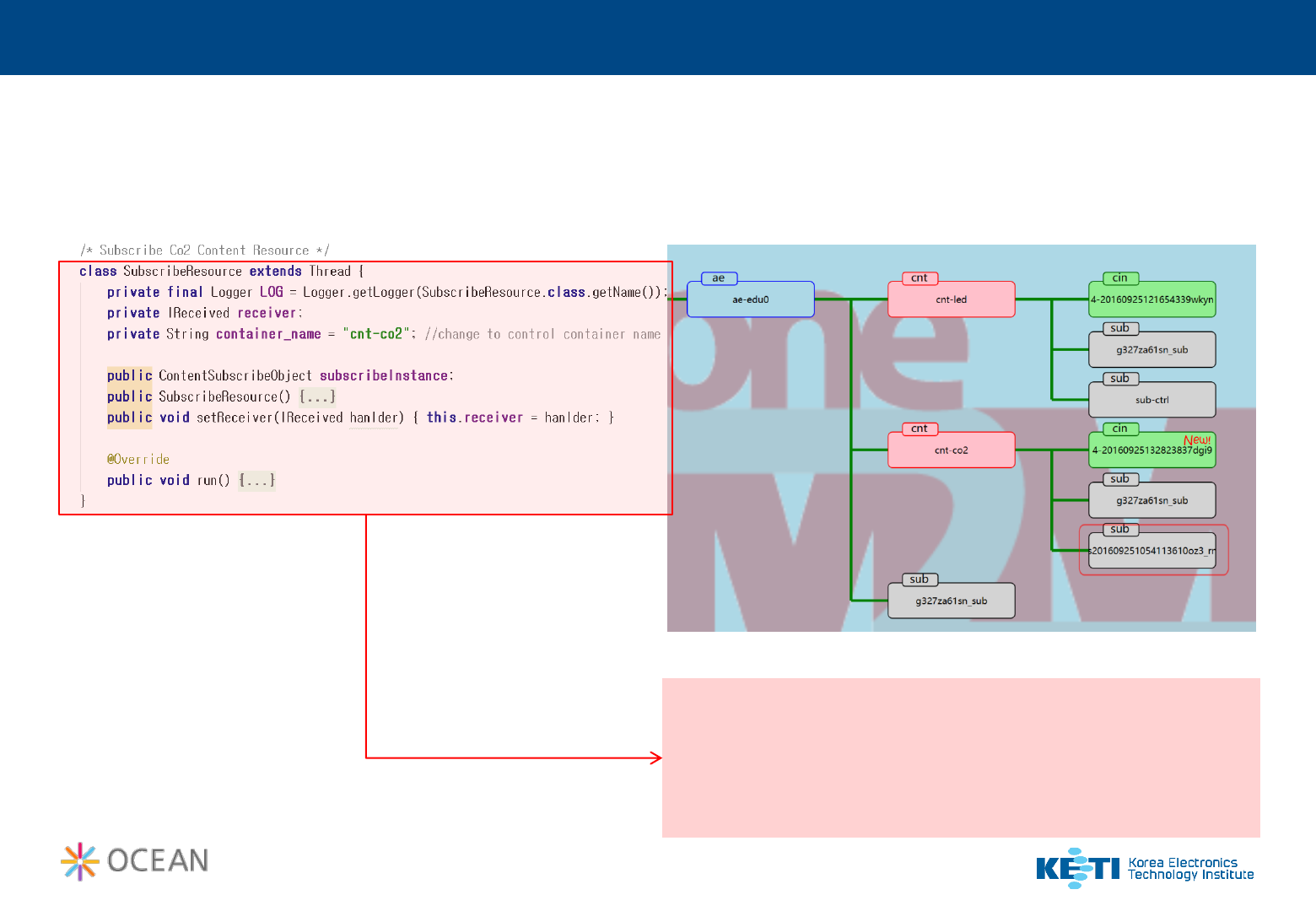
Task: Click the KETI logo
Action: point(1078,868)
